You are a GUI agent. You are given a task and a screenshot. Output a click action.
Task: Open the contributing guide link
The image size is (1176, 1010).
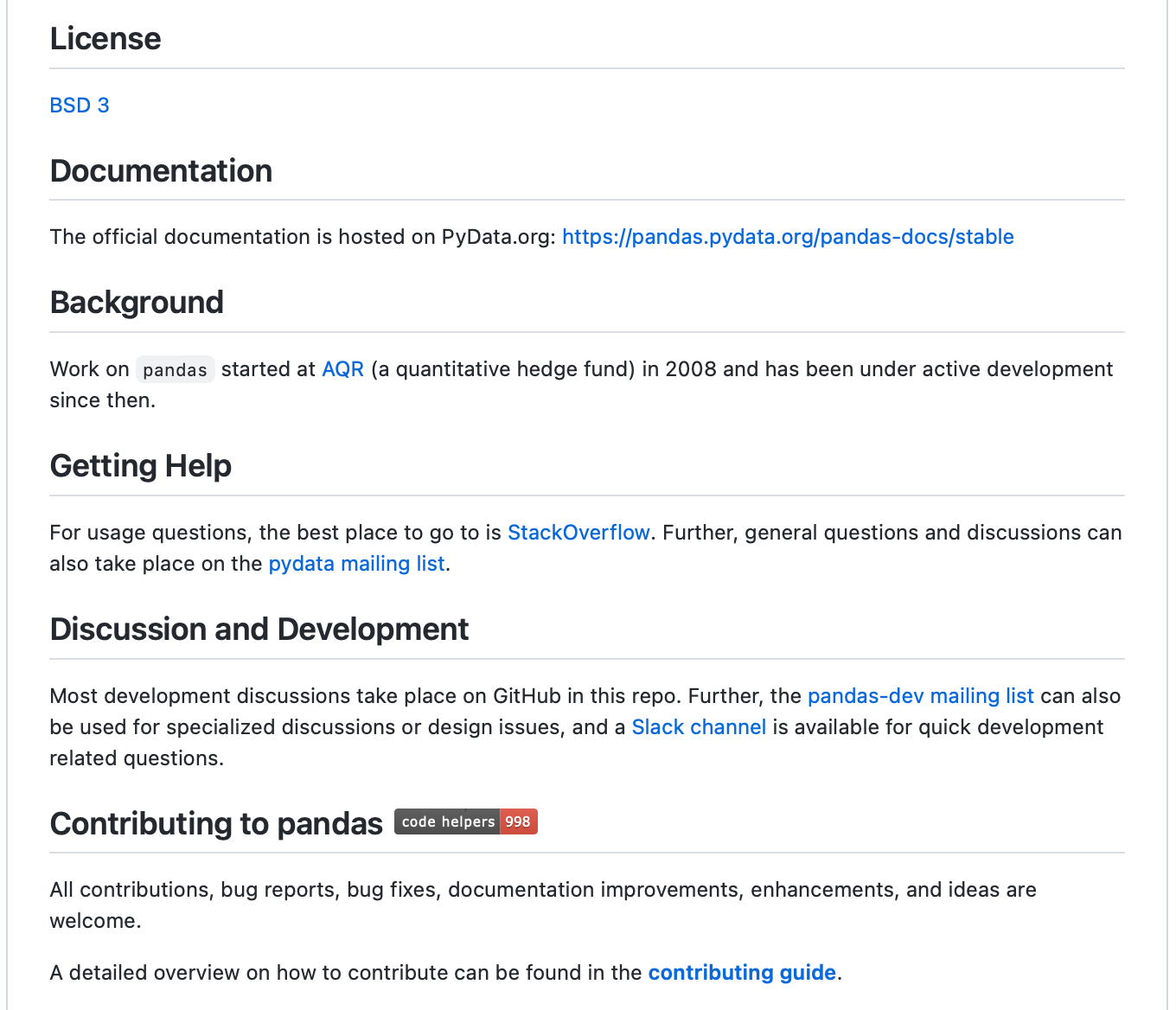[742, 973]
